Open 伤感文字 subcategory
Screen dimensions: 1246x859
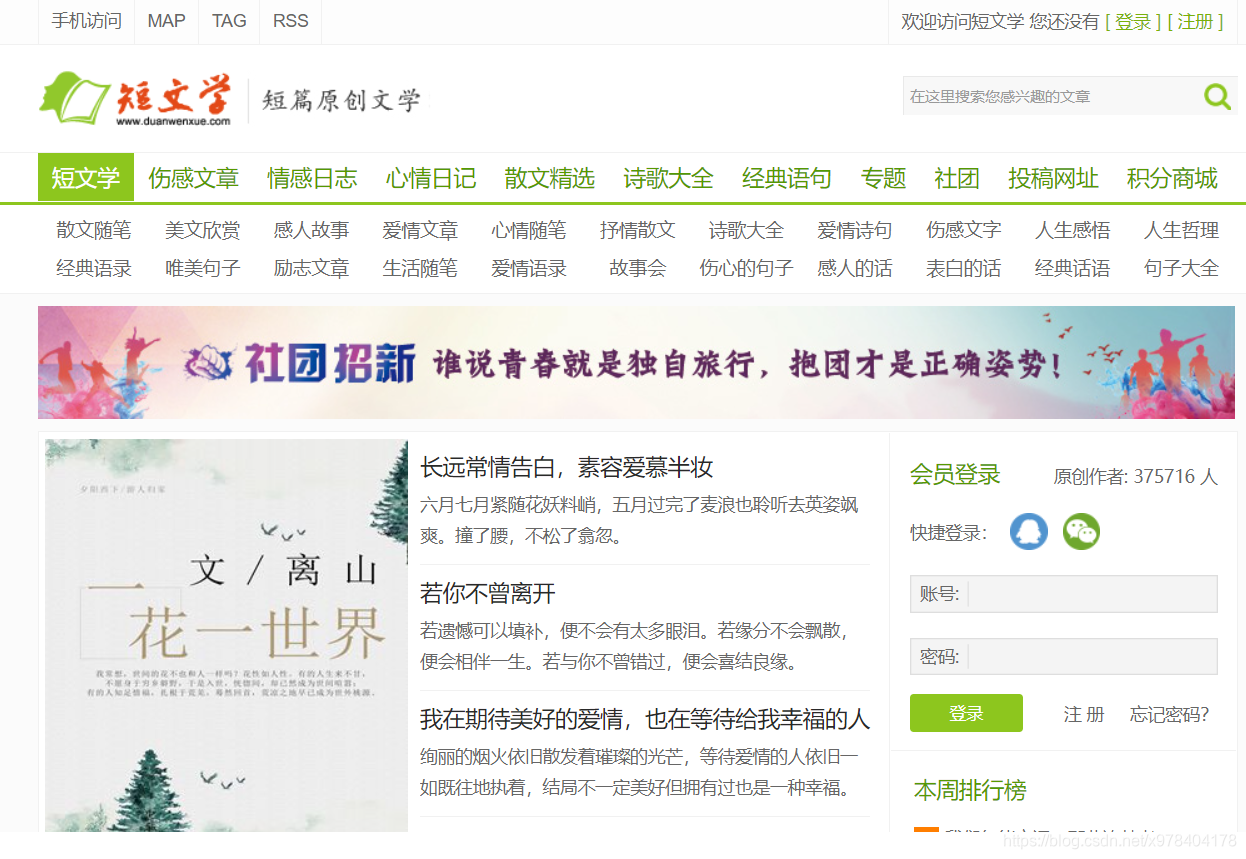click(x=964, y=230)
